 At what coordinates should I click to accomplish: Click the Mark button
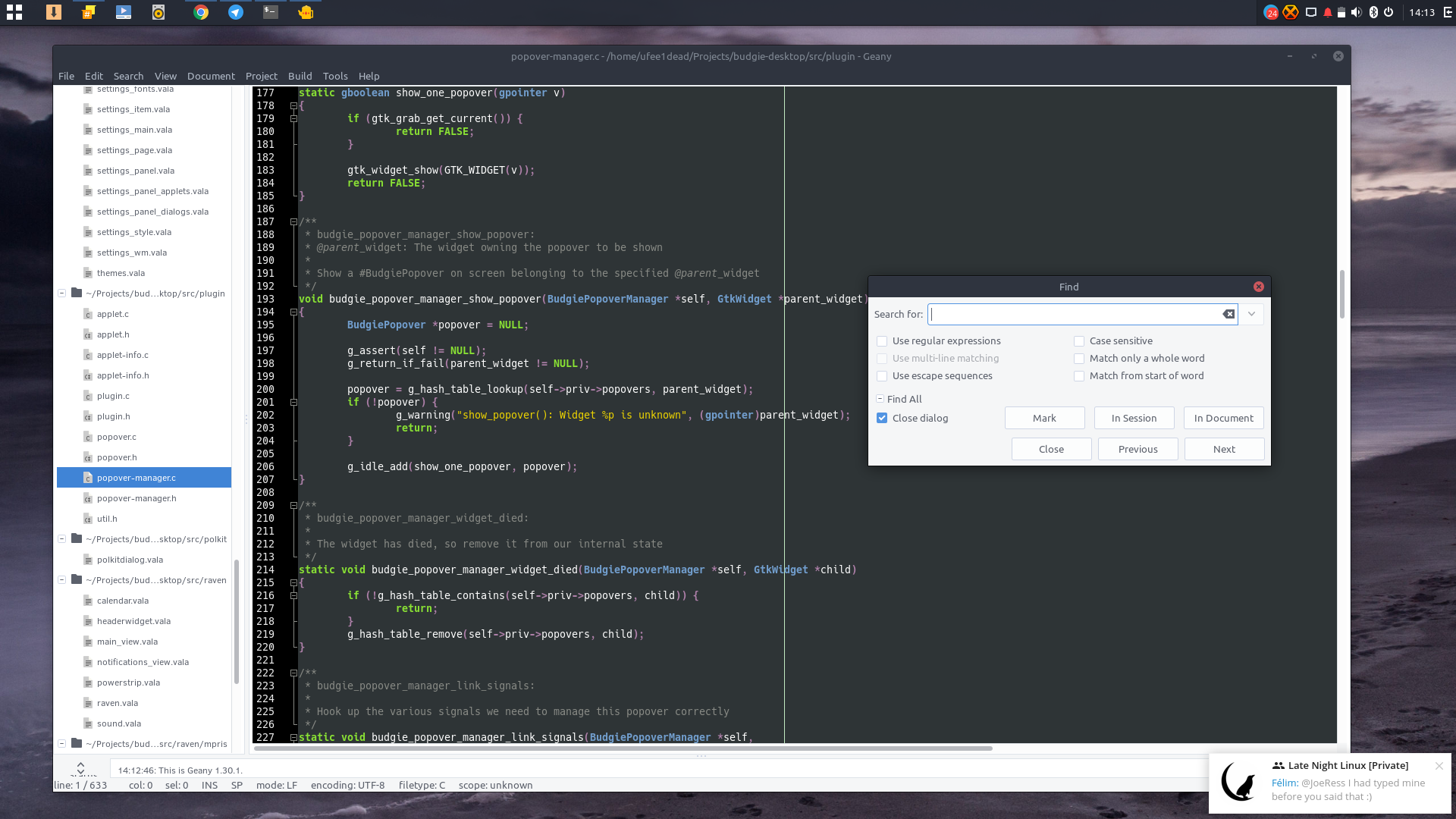(x=1044, y=418)
